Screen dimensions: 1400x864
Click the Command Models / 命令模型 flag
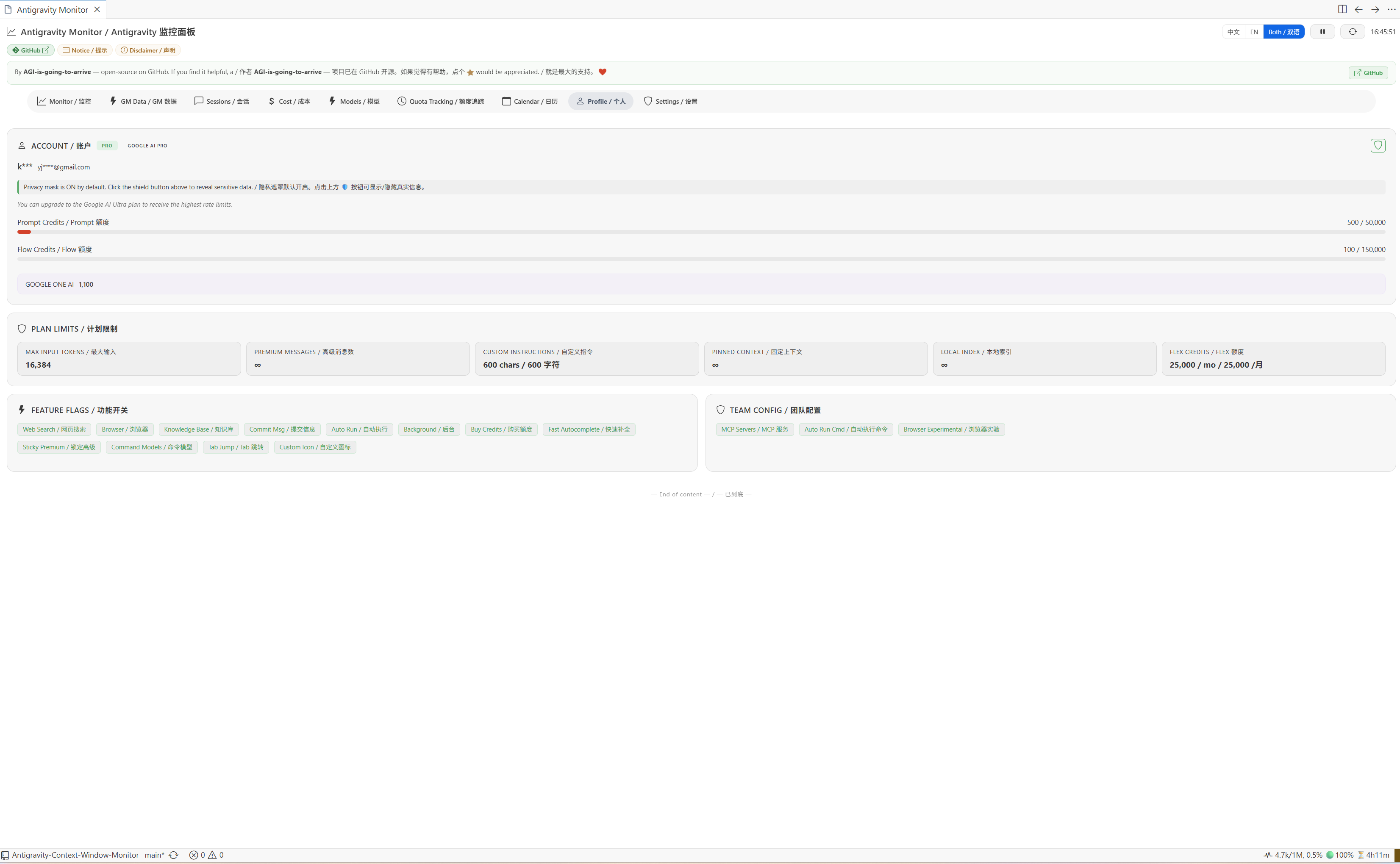pos(152,447)
